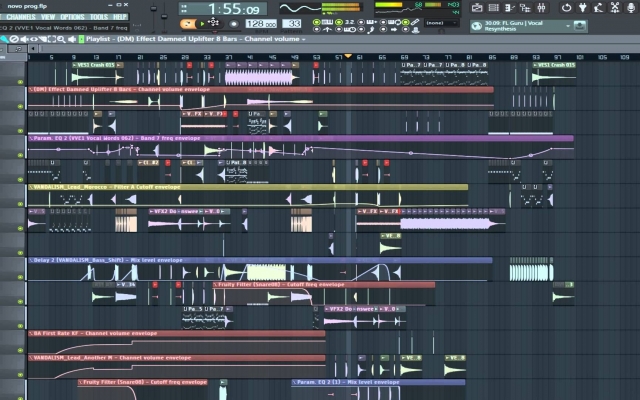This screenshot has width=640, height=400.
Task: Click the VANDALISM_Lead_Another M Channel volume clip title
Action: coord(112,358)
